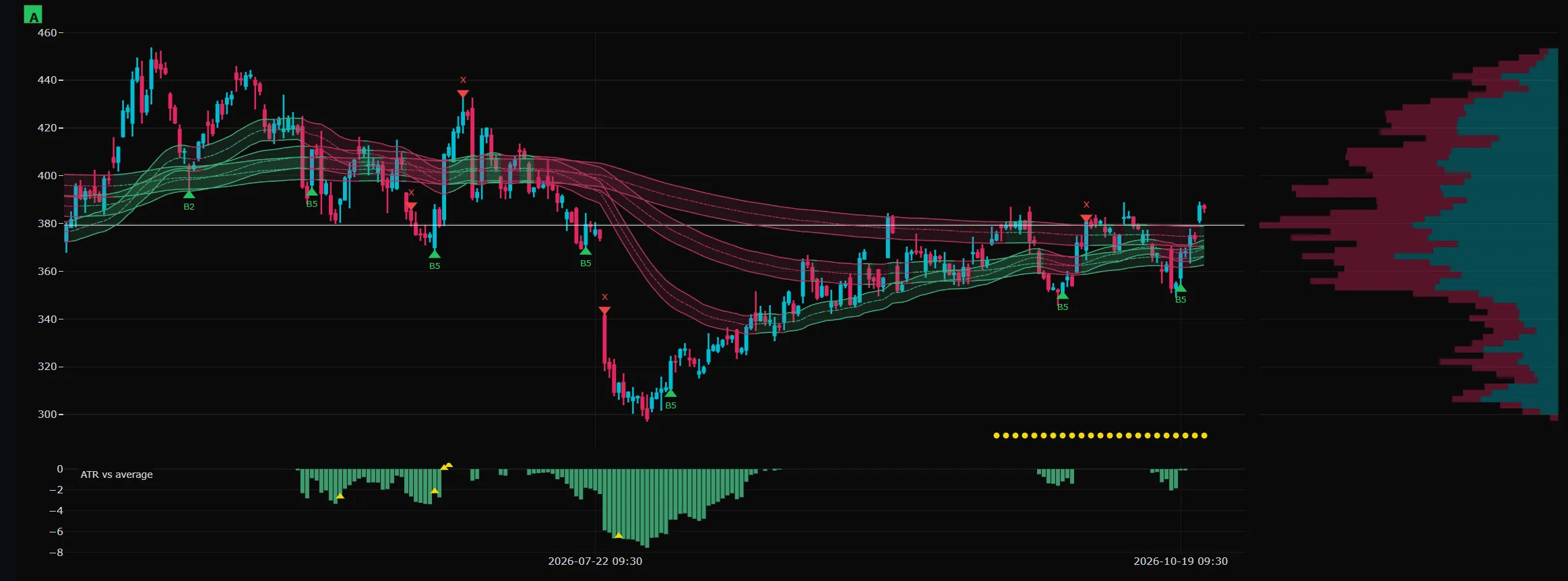Viewport: 1568px width, 581px height.
Task: Click the price label 400 on the y-axis
Action: point(47,176)
